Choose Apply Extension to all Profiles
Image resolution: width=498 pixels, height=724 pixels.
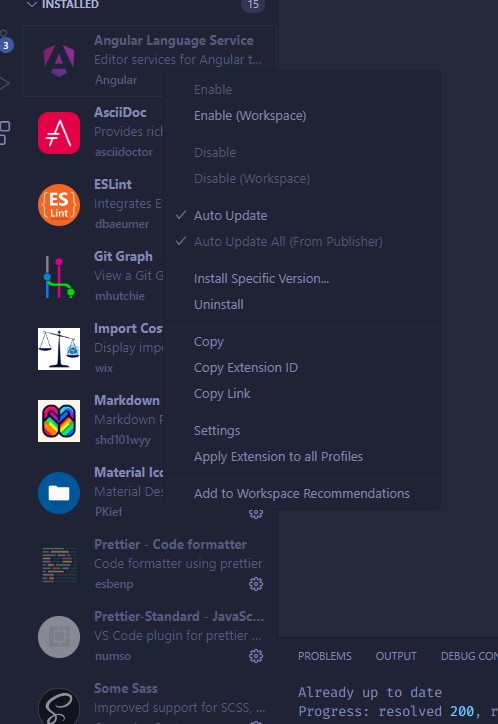tap(278, 456)
